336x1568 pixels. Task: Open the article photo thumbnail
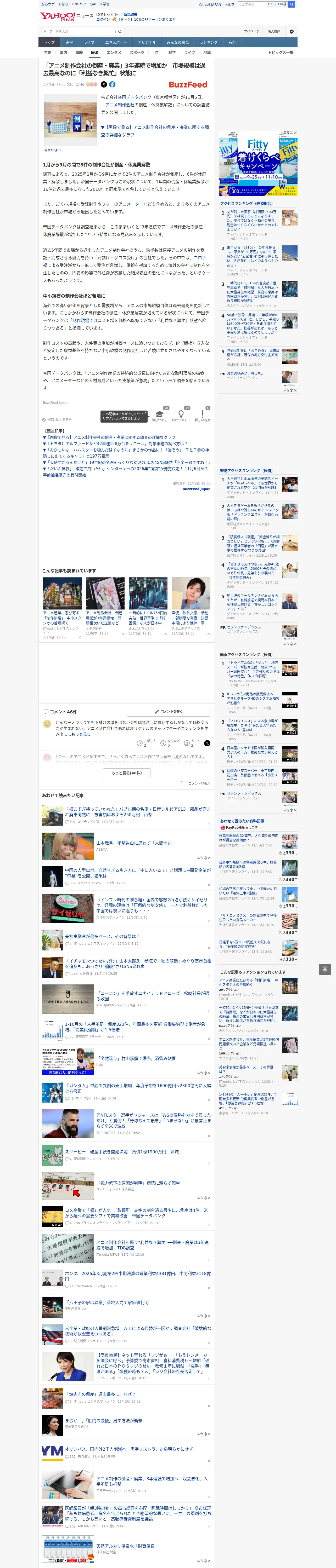coord(70,120)
